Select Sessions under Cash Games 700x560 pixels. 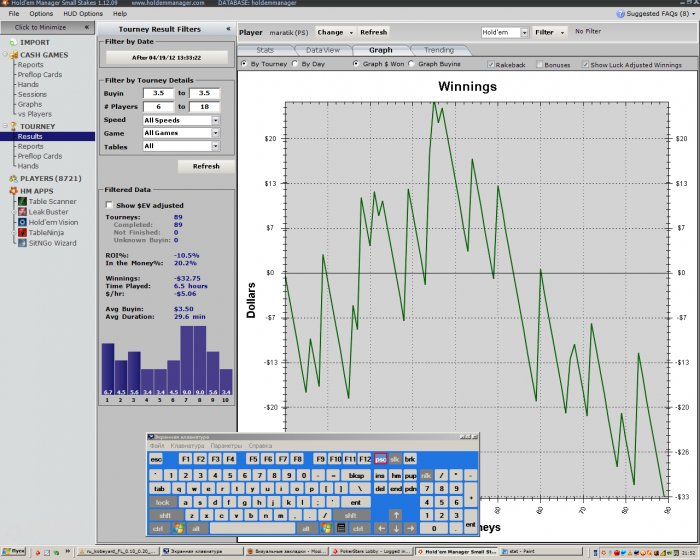(x=32, y=94)
